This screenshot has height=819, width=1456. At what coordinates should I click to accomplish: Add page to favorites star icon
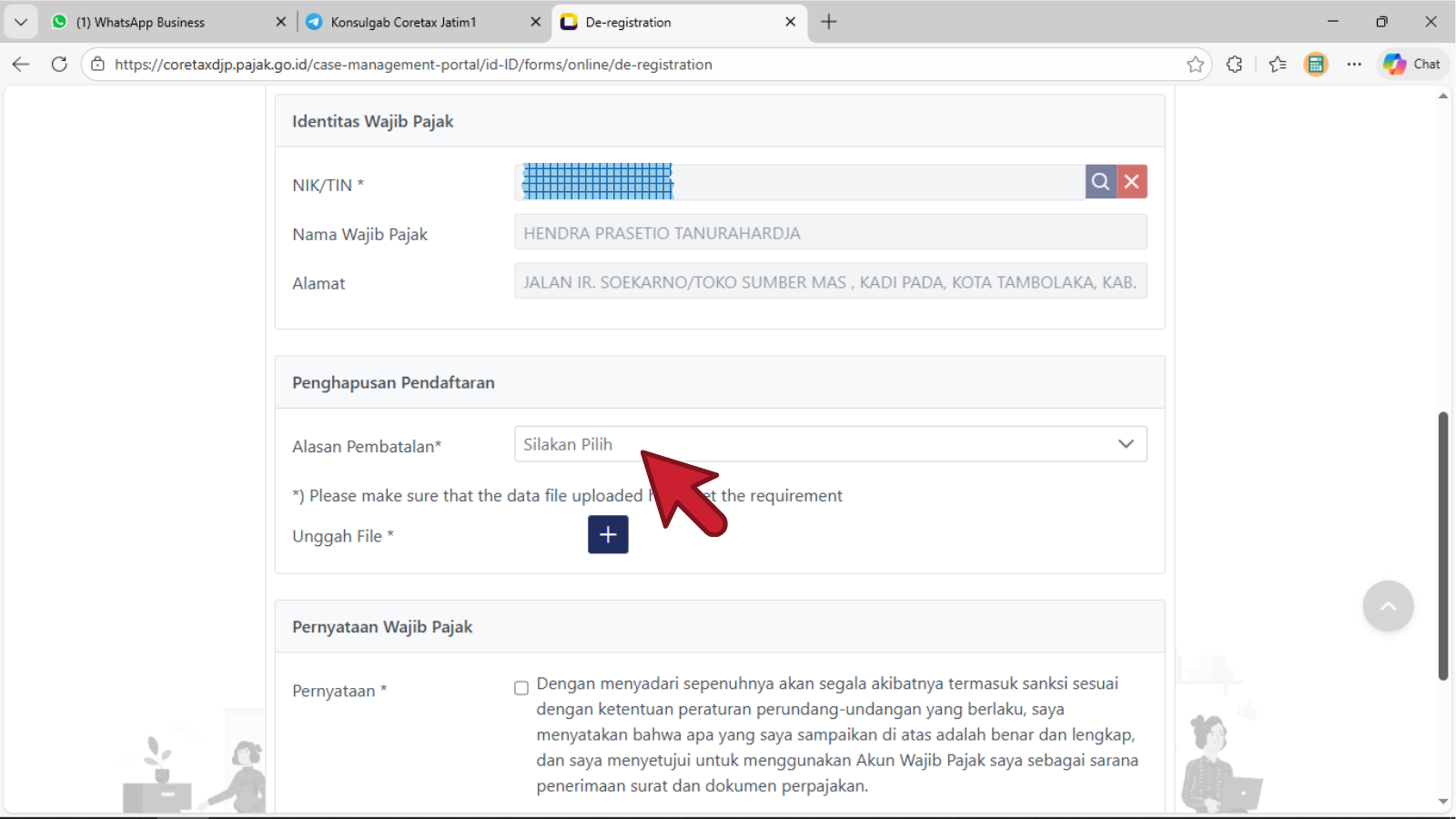pyautogui.click(x=1195, y=65)
